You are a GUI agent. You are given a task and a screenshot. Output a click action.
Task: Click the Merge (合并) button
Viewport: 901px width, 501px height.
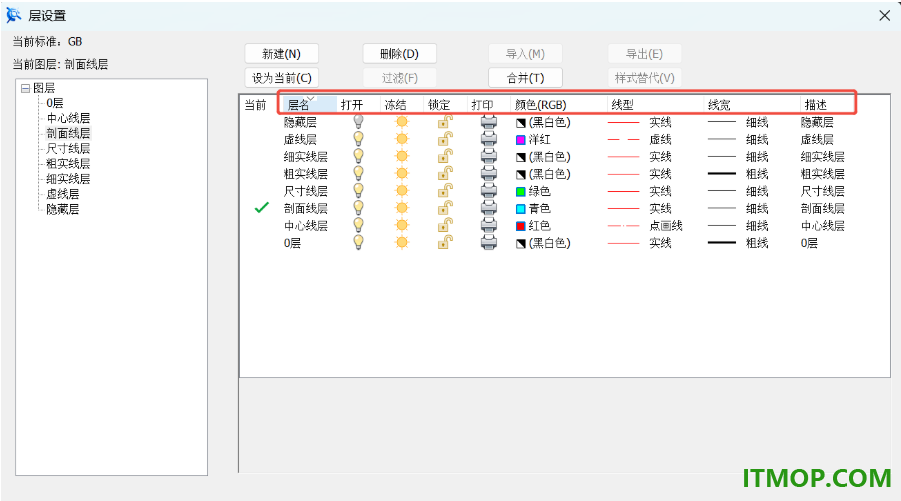(x=525, y=78)
